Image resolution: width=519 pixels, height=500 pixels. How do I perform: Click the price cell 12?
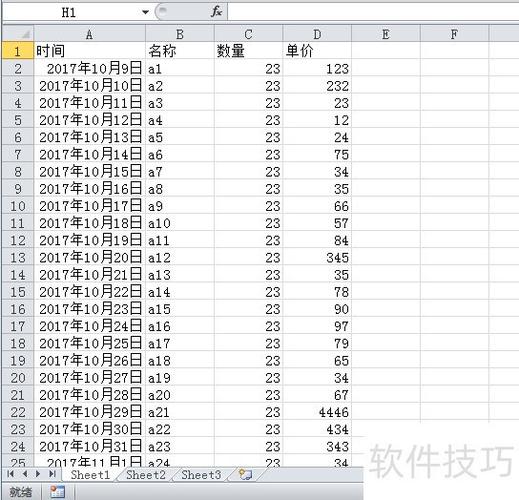(317, 120)
